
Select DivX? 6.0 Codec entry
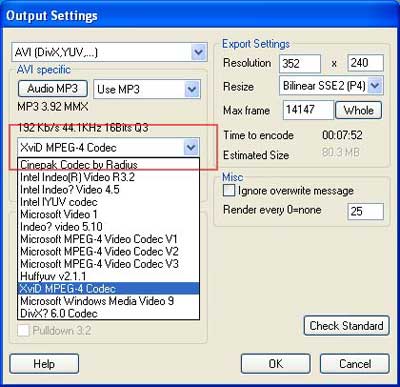(108, 313)
